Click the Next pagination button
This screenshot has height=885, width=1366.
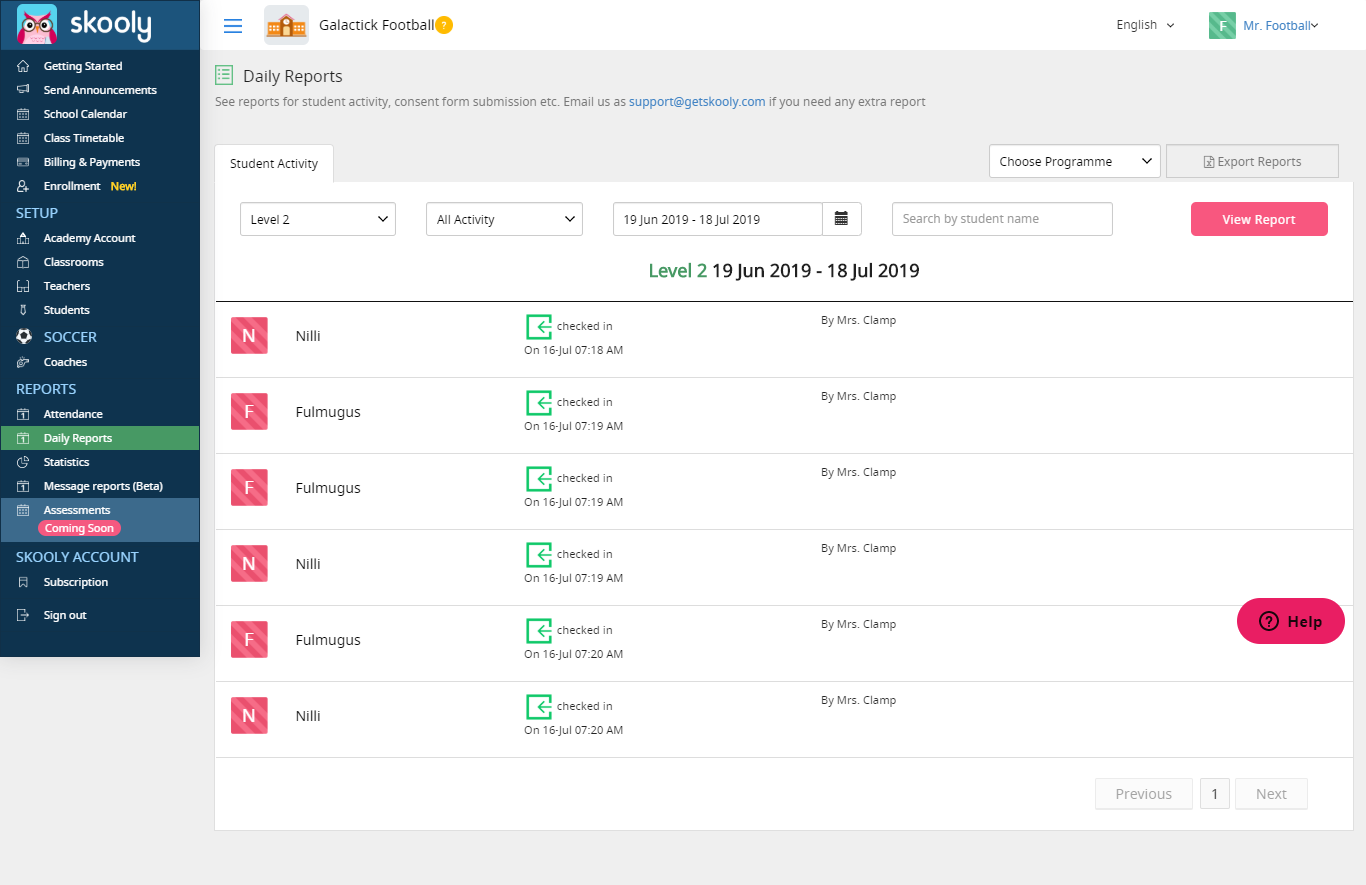coord(1271,794)
